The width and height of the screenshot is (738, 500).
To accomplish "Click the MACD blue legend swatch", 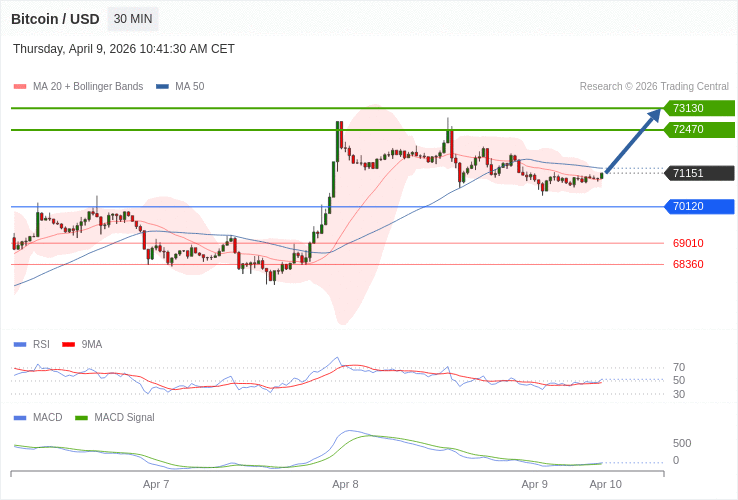I will pos(20,418).
